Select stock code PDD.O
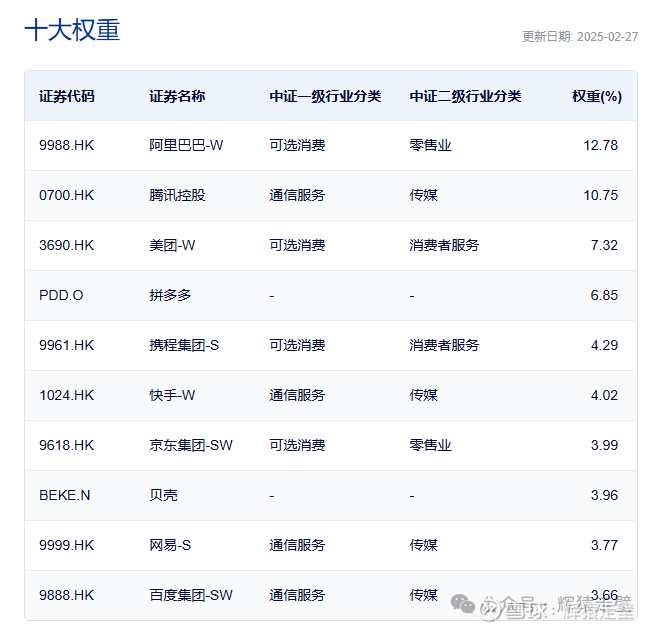The width and height of the screenshot is (653, 631). (x=61, y=295)
